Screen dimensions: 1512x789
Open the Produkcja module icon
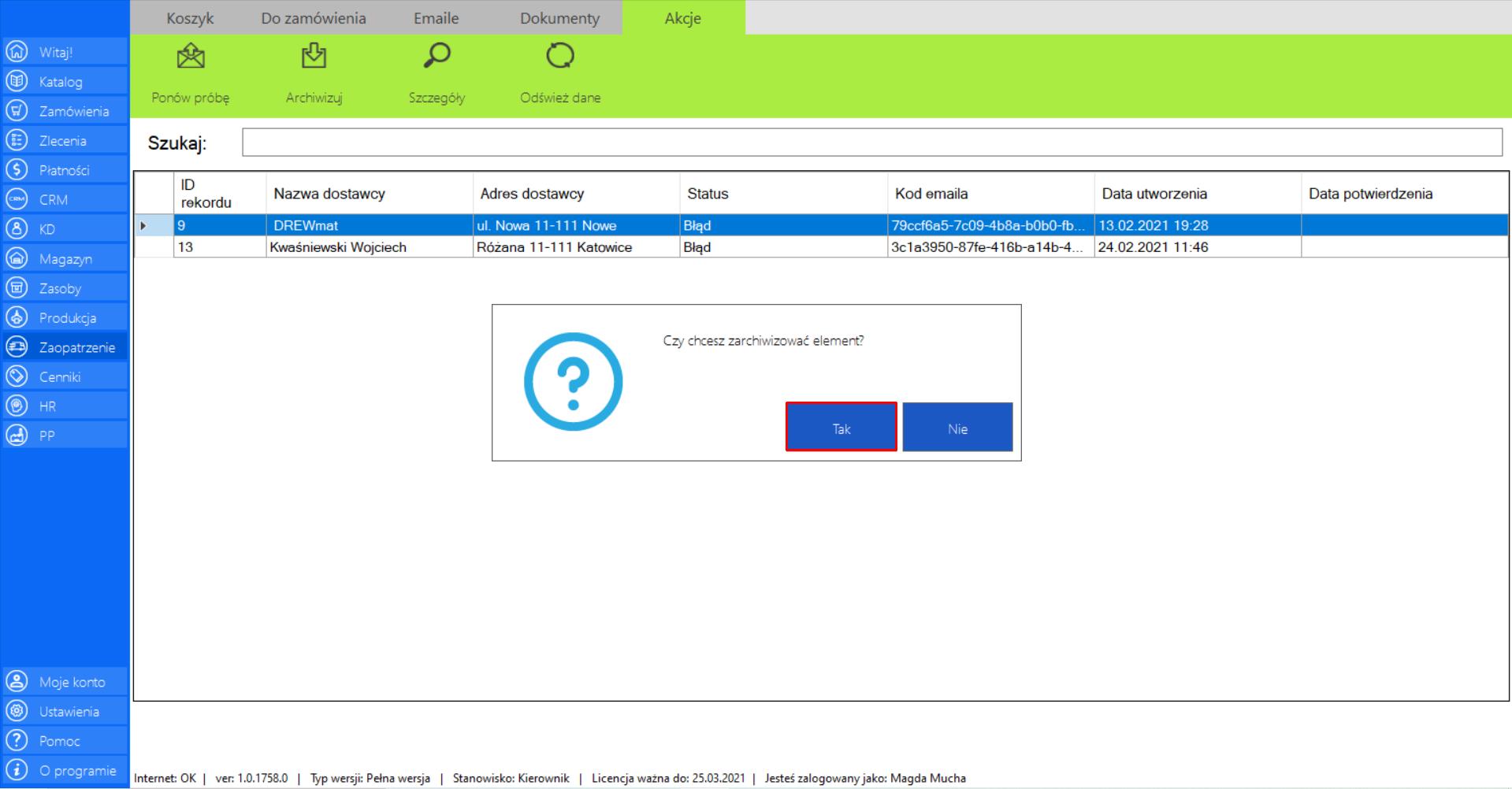[x=16, y=317]
